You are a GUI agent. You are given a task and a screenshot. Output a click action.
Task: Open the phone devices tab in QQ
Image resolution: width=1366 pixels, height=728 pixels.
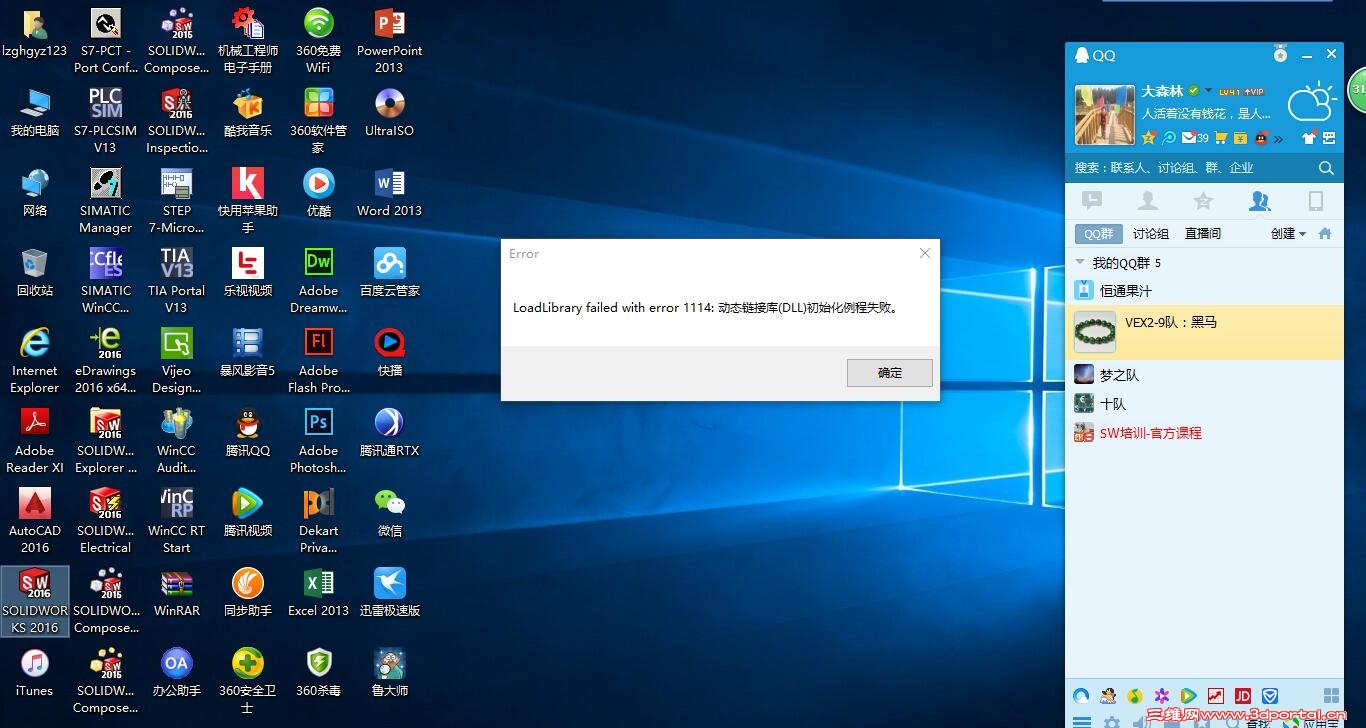1316,201
